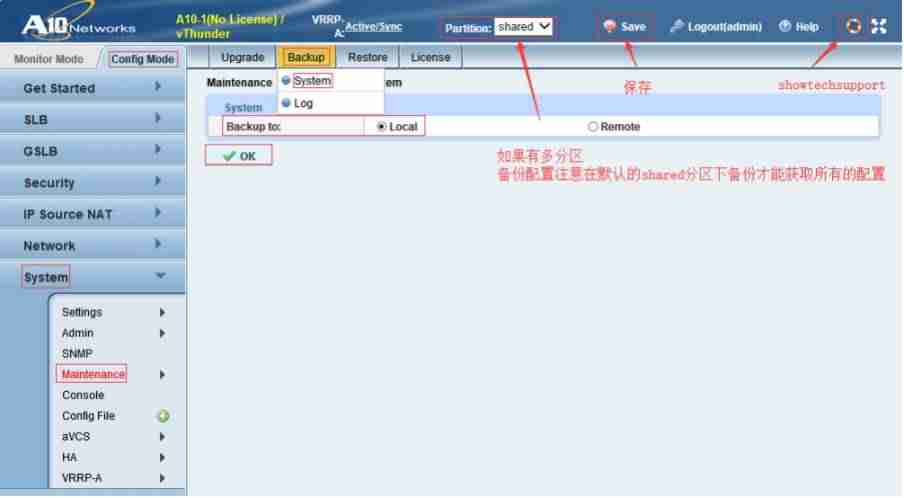Expand the Security section arrow
This screenshot has height=498, width=904.
point(157,181)
